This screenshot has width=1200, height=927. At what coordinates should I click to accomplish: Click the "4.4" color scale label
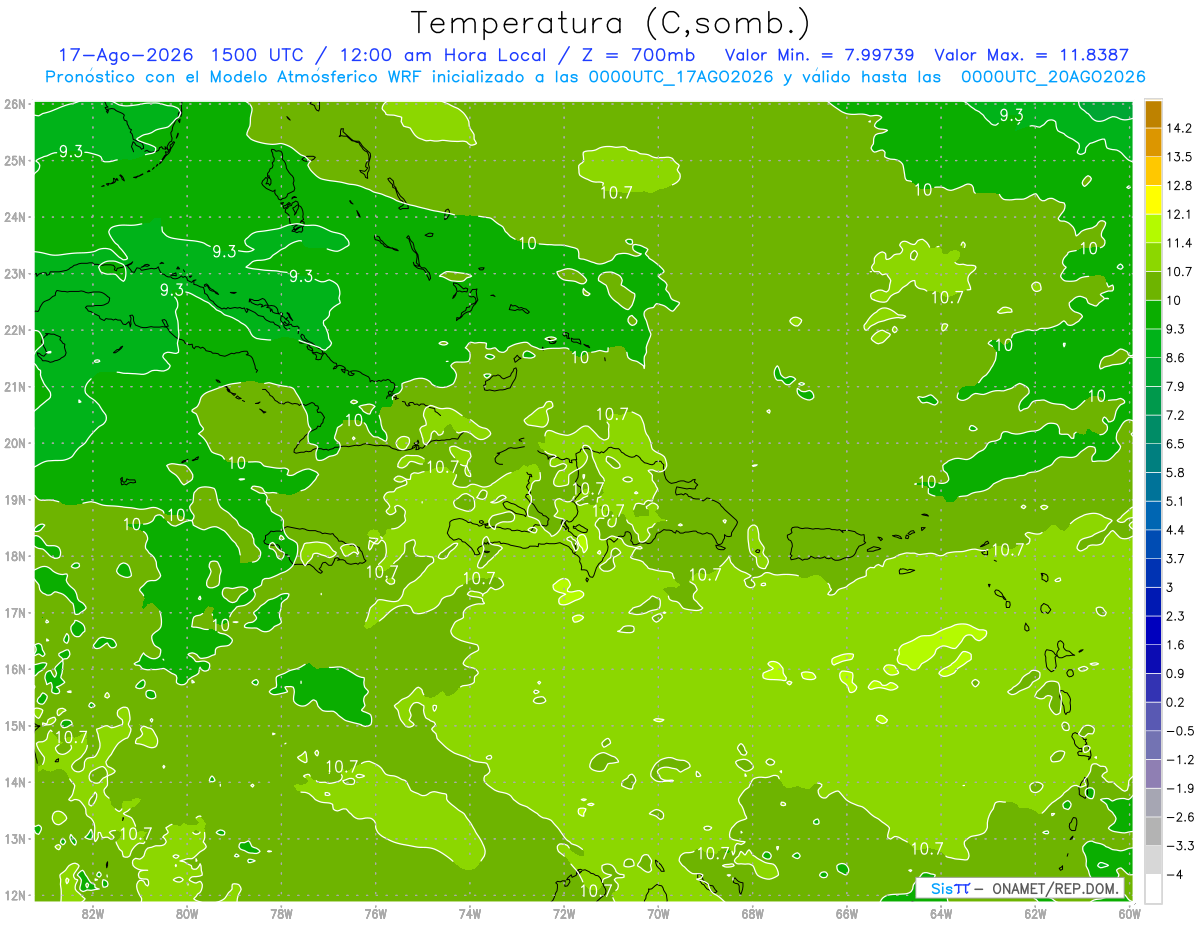pos(1176,530)
